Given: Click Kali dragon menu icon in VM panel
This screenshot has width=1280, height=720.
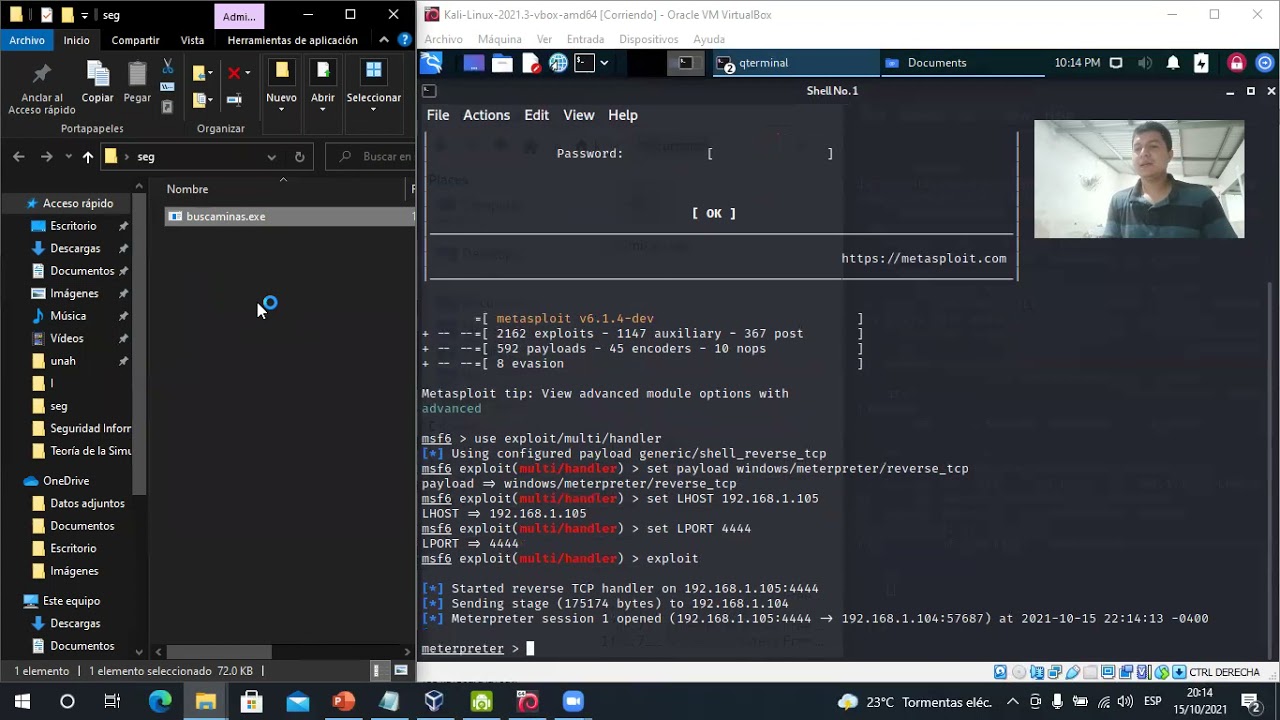Looking at the screenshot, I should 431,63.
